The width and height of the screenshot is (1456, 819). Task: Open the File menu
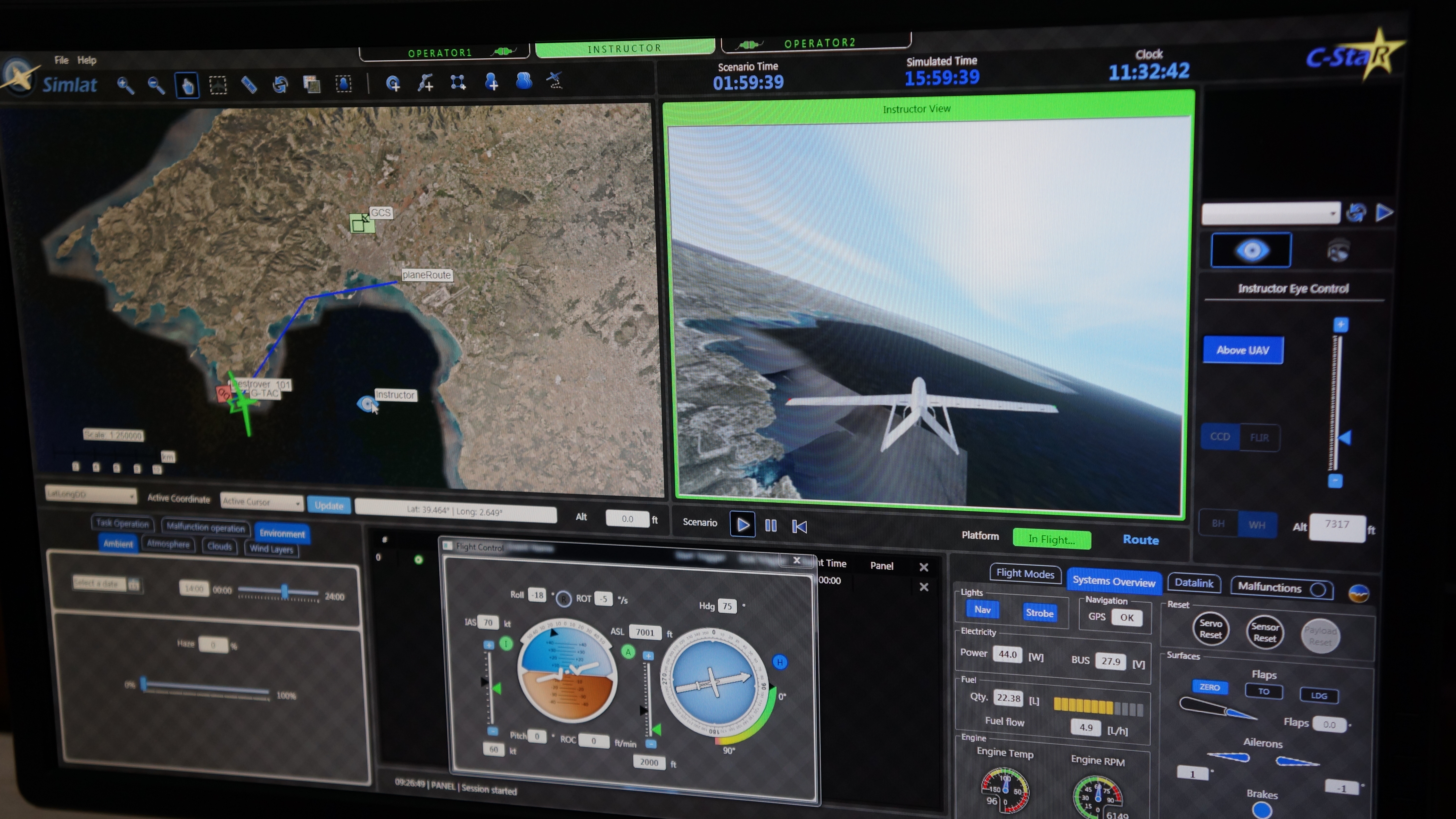click(61, 60)
